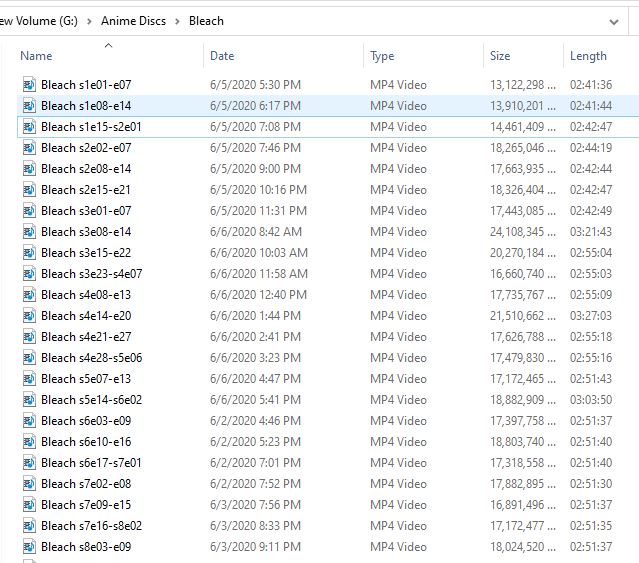This screenshot has height=563, width=639.
Task: Select file name Bleach s4e14-e20
Action: pos(86,316)
